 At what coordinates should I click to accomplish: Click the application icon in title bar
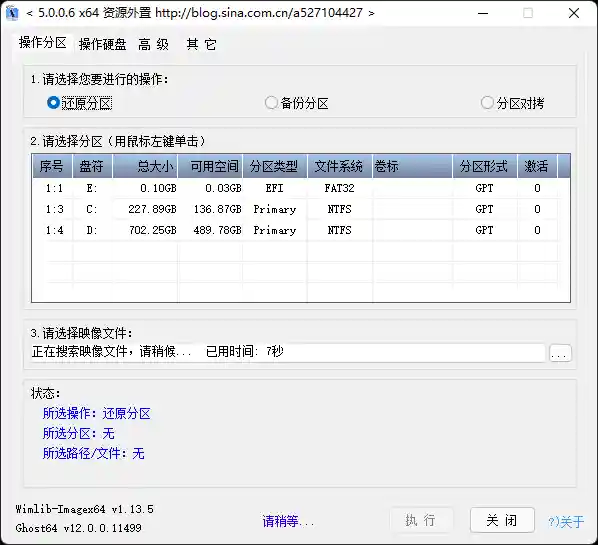coord(12,13)
